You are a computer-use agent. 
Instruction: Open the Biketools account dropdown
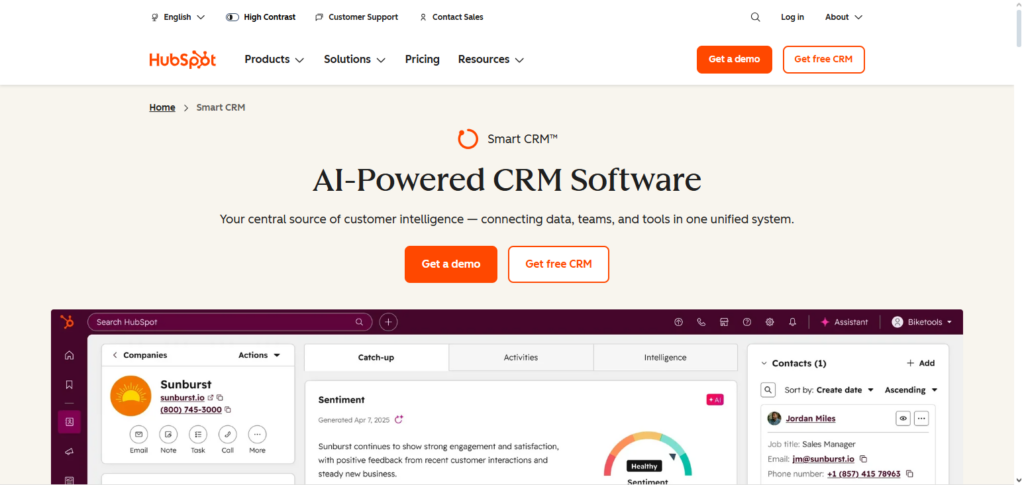tap(921, 322)
